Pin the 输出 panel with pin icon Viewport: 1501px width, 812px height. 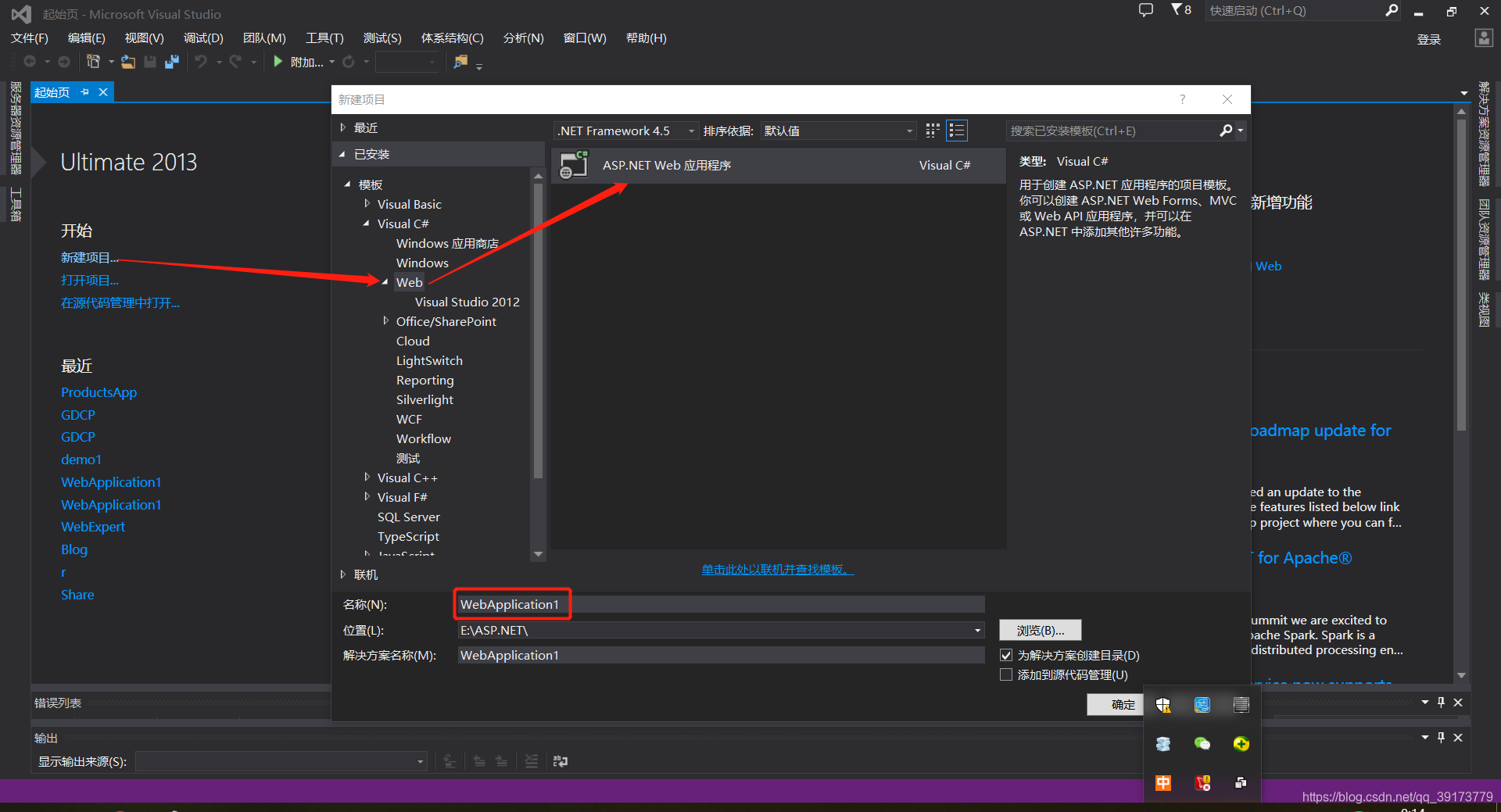click(x=1441, y=737)
